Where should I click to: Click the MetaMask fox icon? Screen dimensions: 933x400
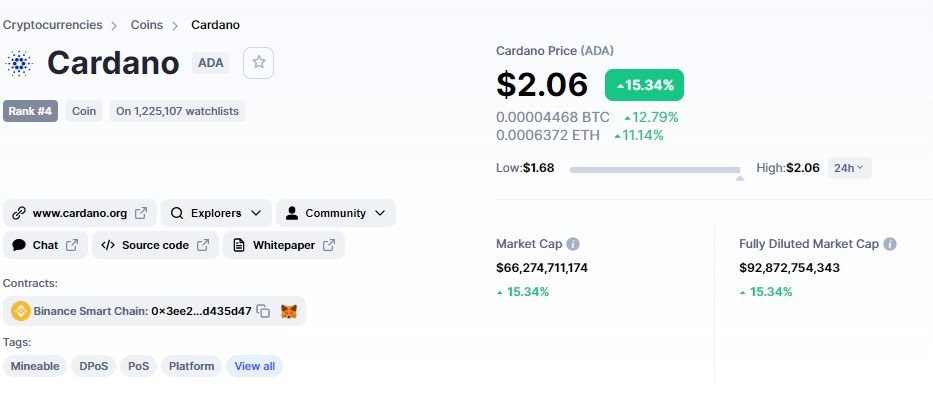pos(288,311)
